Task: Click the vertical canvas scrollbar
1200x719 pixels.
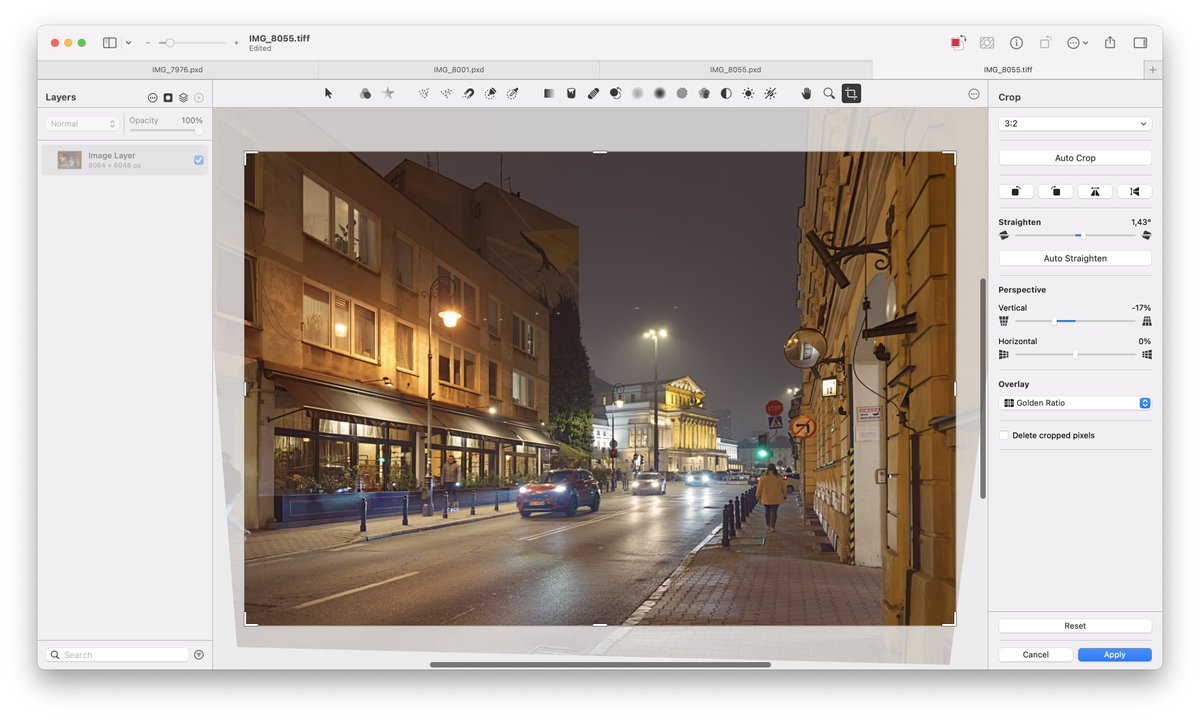Action: point(982,388)
